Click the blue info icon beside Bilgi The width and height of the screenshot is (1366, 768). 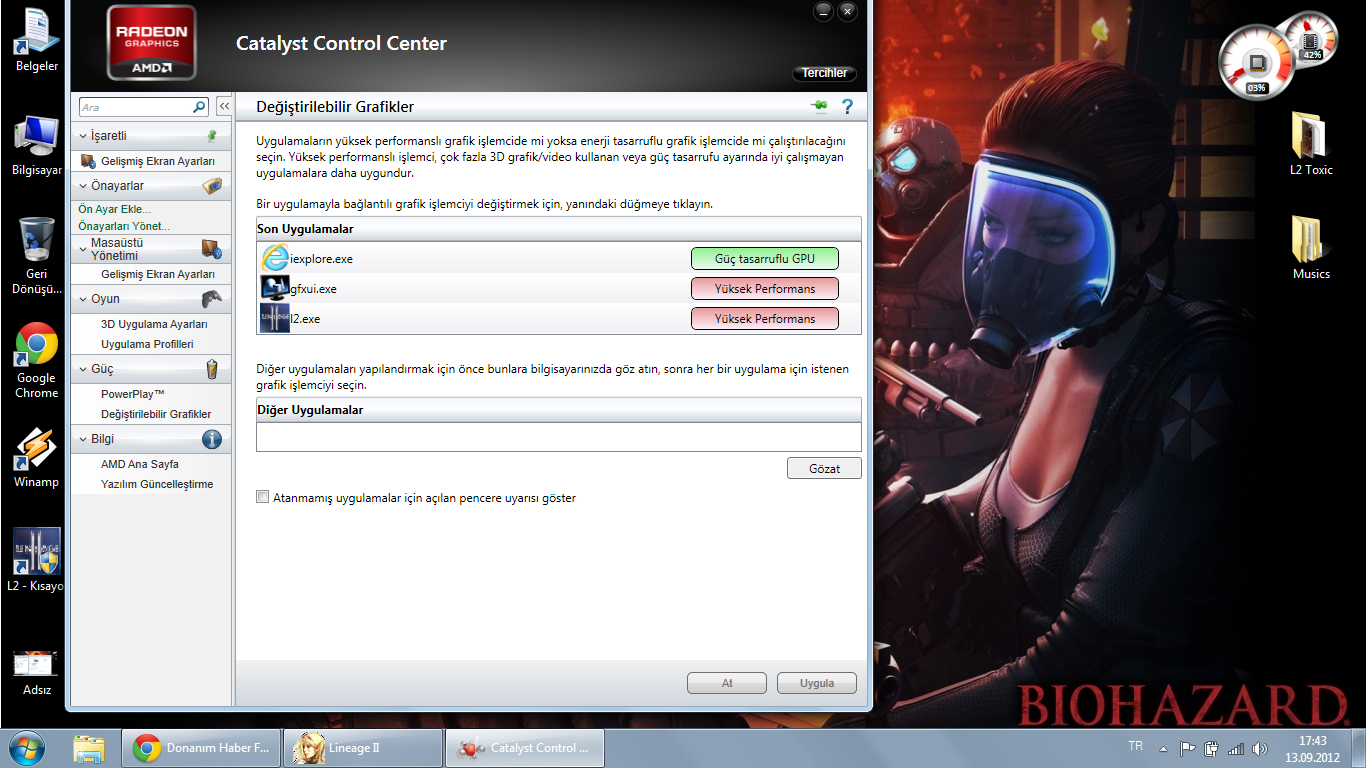click(x=211, y=439)
